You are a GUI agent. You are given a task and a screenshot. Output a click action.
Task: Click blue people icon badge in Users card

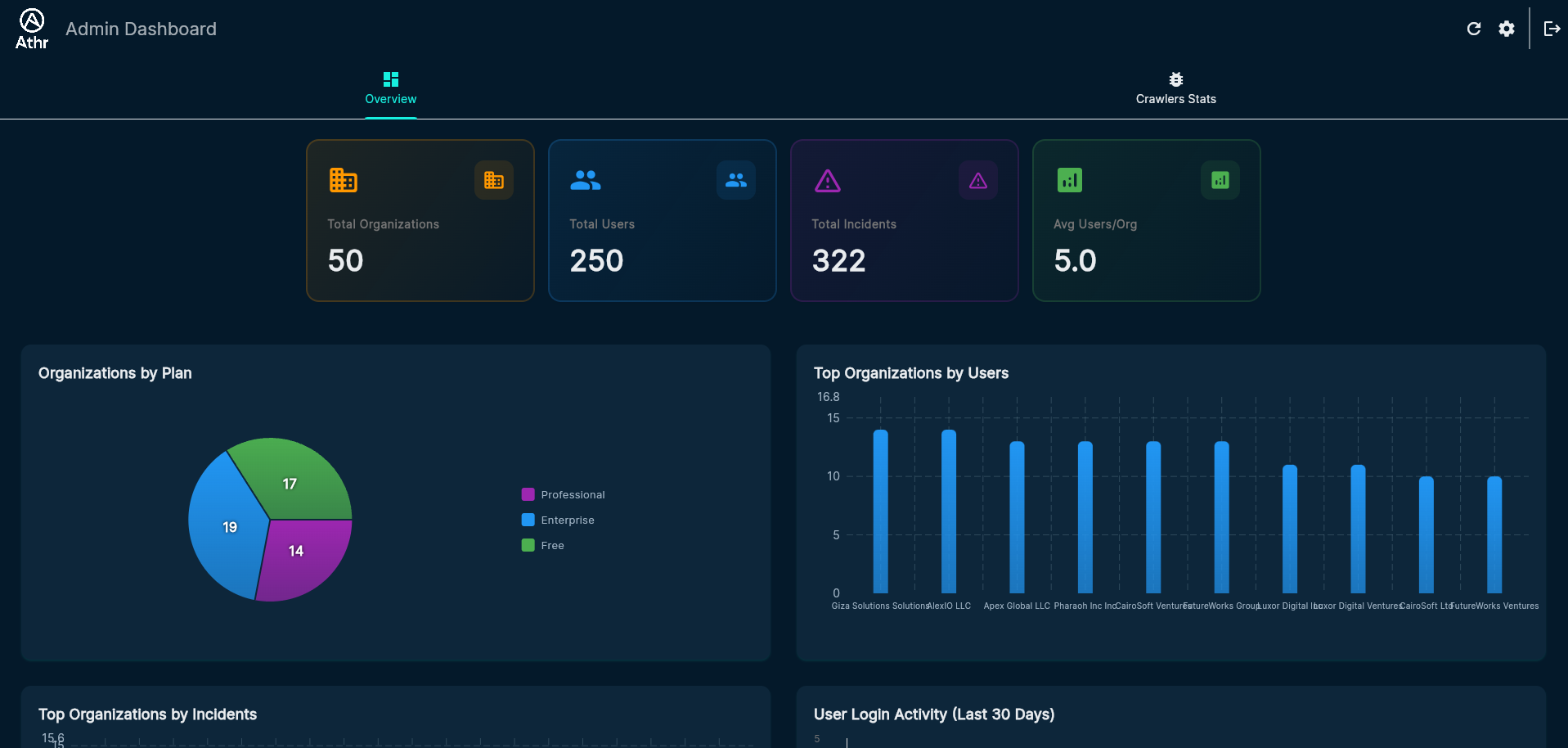tap(736, 180)
